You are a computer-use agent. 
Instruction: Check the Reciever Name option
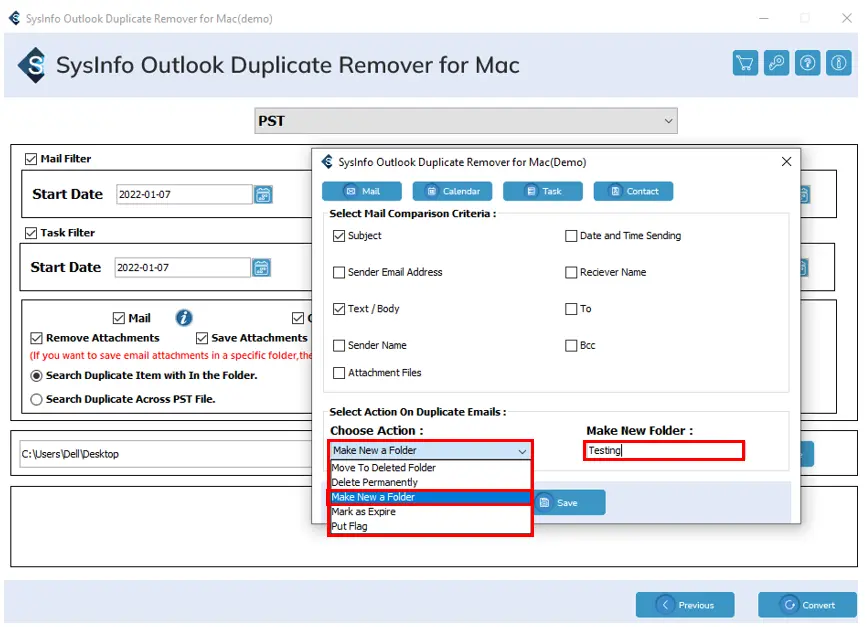(571, 273)
